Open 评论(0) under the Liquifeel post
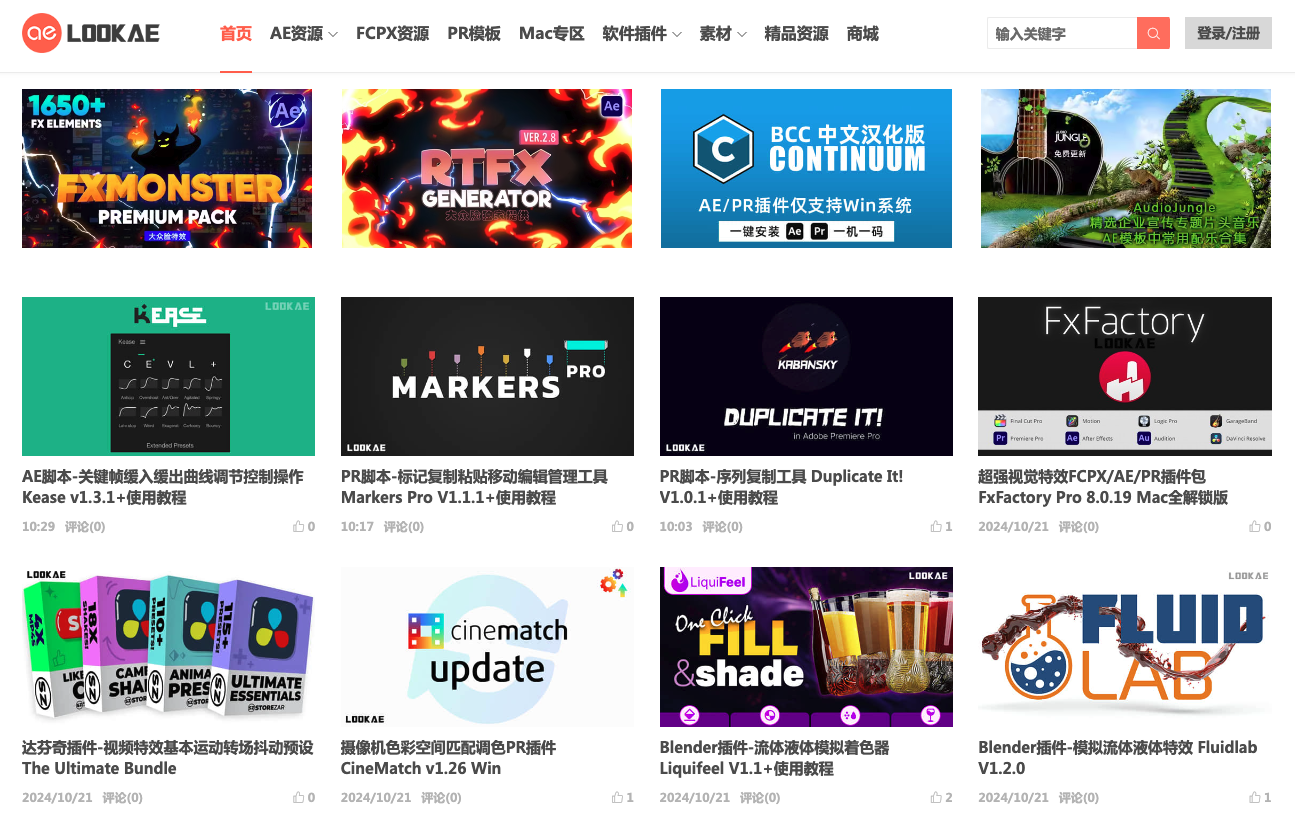 [x=760, y=798]
